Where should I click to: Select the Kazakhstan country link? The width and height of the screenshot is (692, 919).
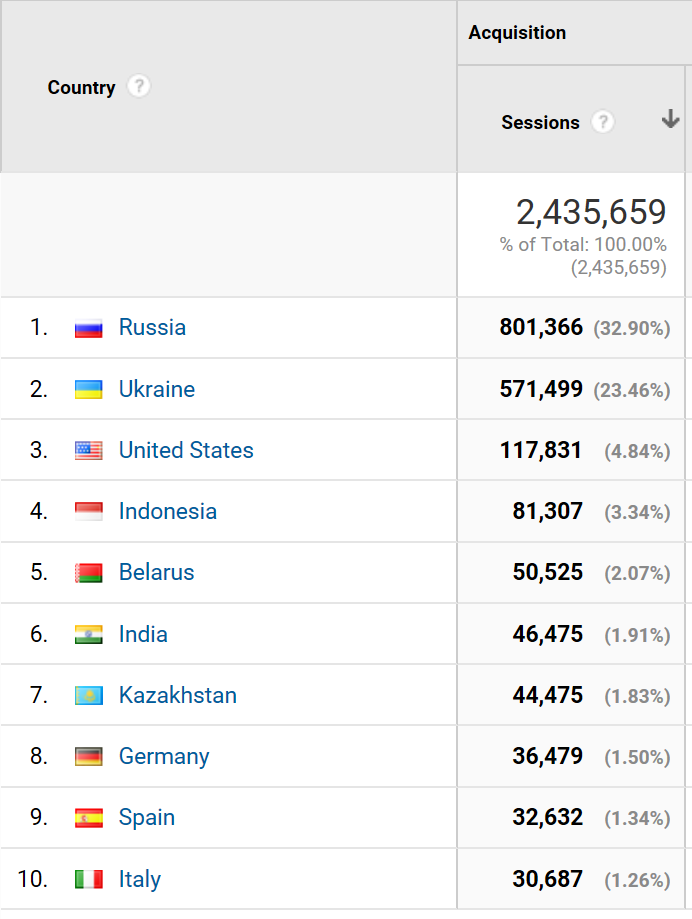[x=178, y=695]
